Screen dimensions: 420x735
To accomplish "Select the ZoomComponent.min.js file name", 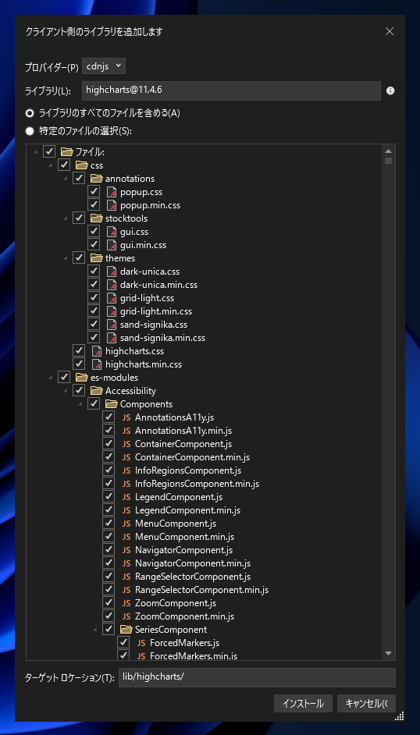I will click(x=184, y=616).
